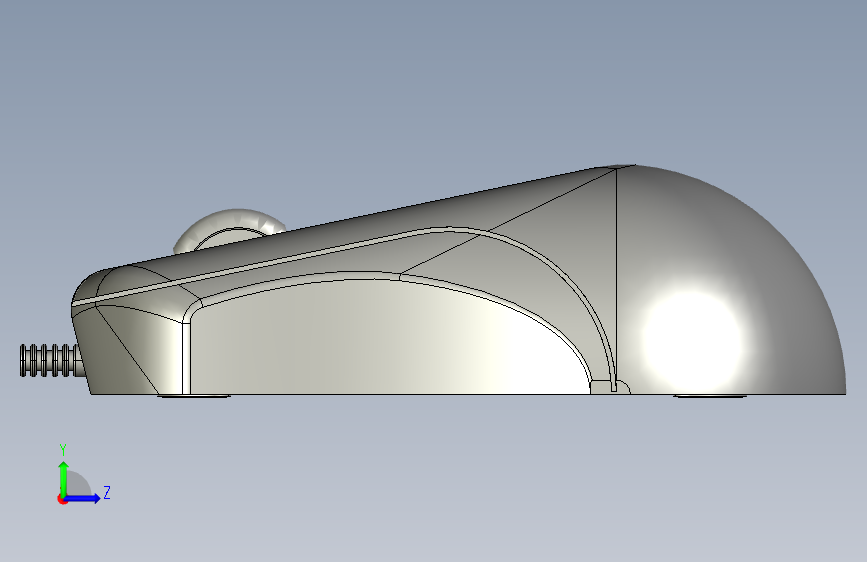867x562 pixels.
Task: Select the scroll wheel on the mouse model
Action: 229,229
